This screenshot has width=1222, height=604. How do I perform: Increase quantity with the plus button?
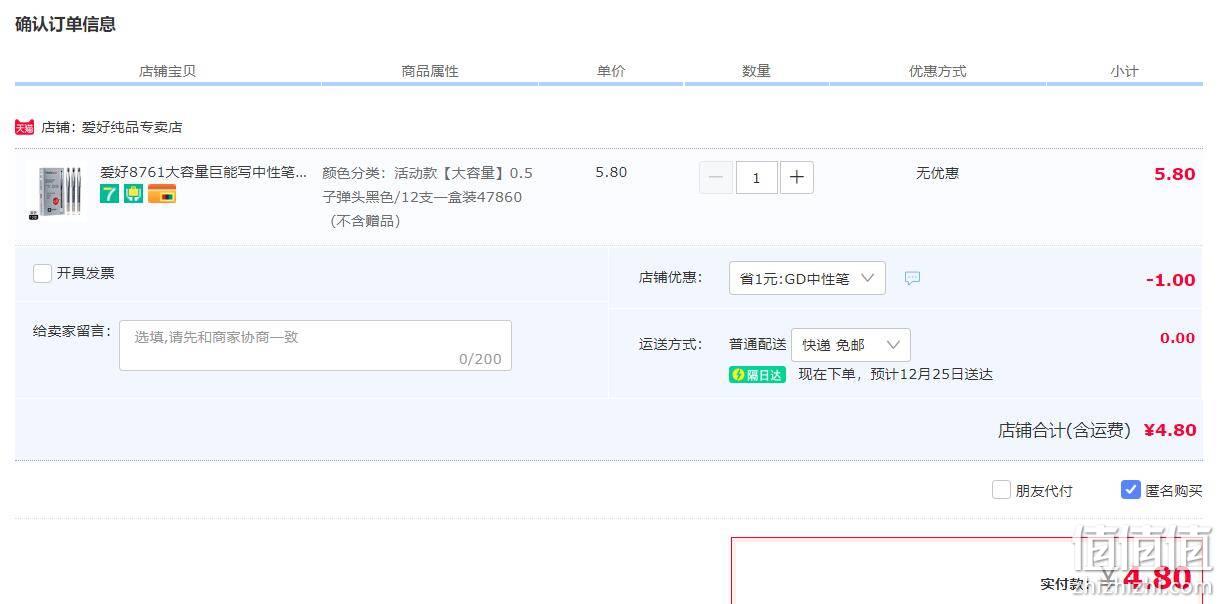pyautogui.click(x=796, y=177)
